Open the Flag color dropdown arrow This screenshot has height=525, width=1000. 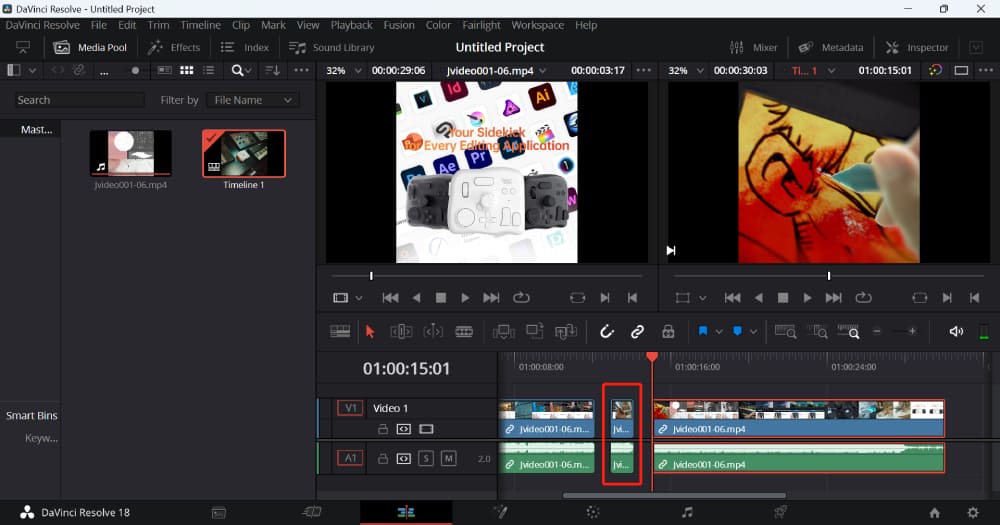719,332
